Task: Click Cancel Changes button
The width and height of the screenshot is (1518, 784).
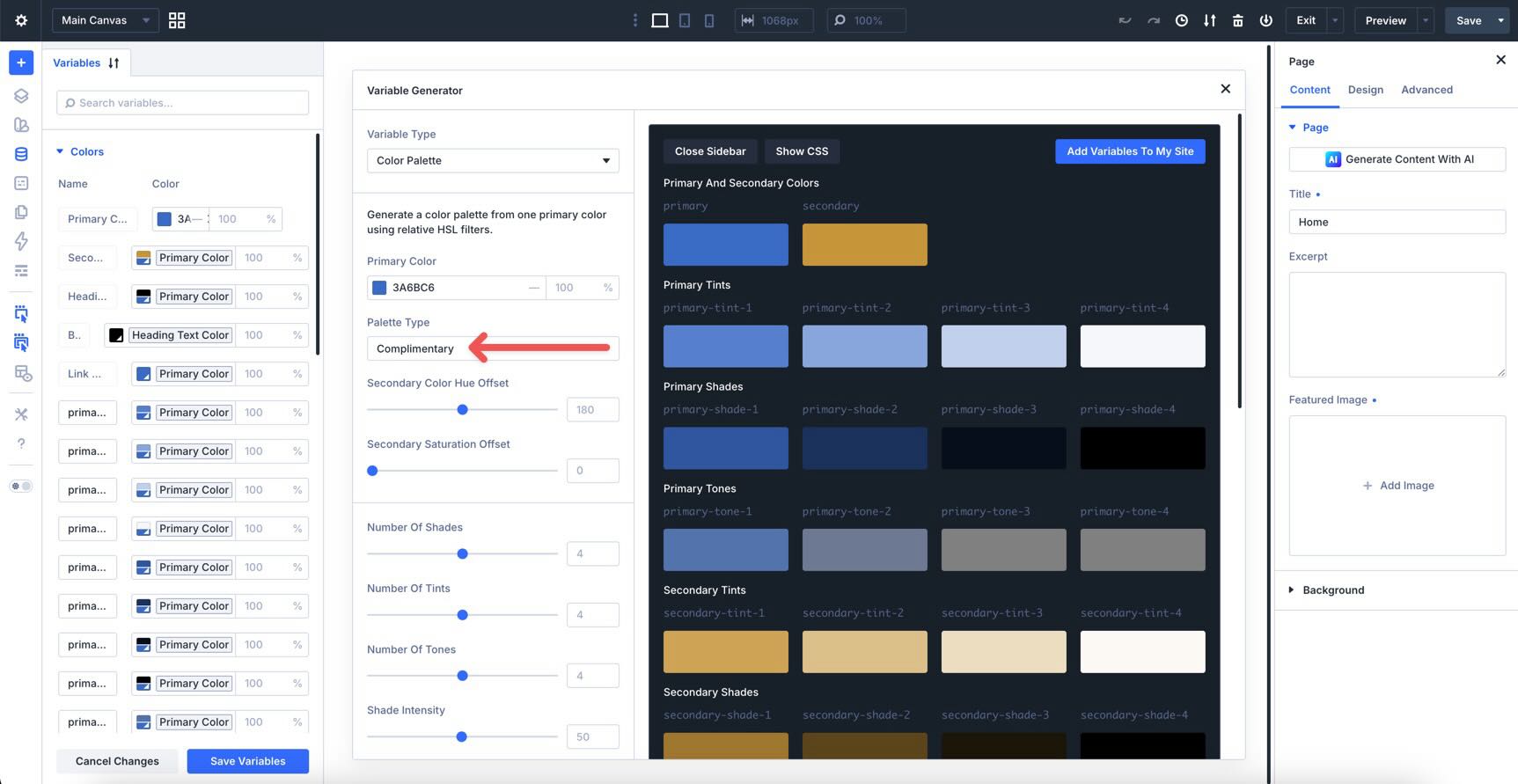Action: click(117, 761)
